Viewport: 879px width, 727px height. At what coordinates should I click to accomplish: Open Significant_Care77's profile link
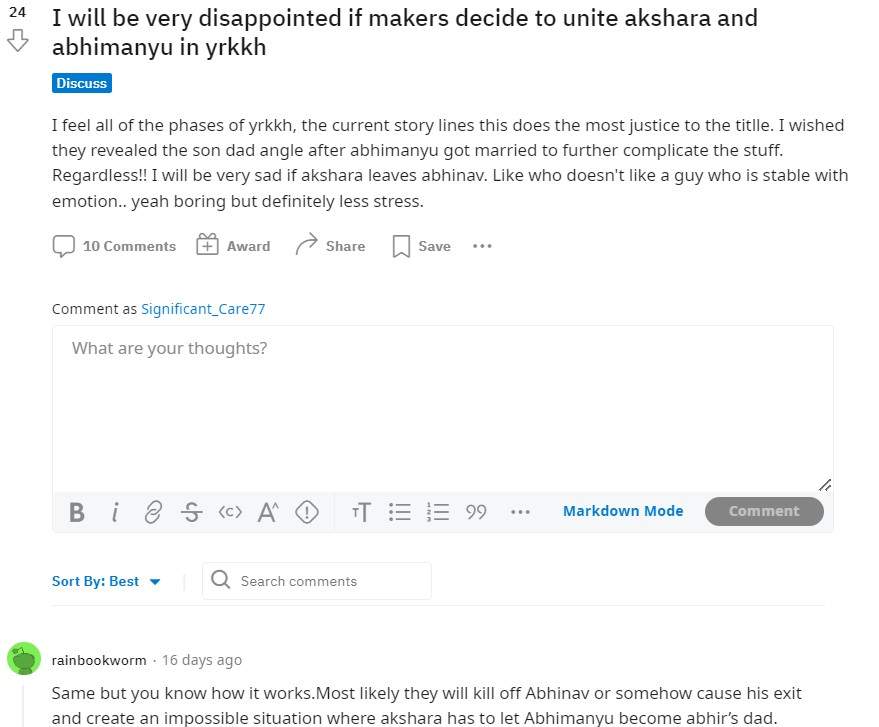pyautogui.click(x=203, y=309)
